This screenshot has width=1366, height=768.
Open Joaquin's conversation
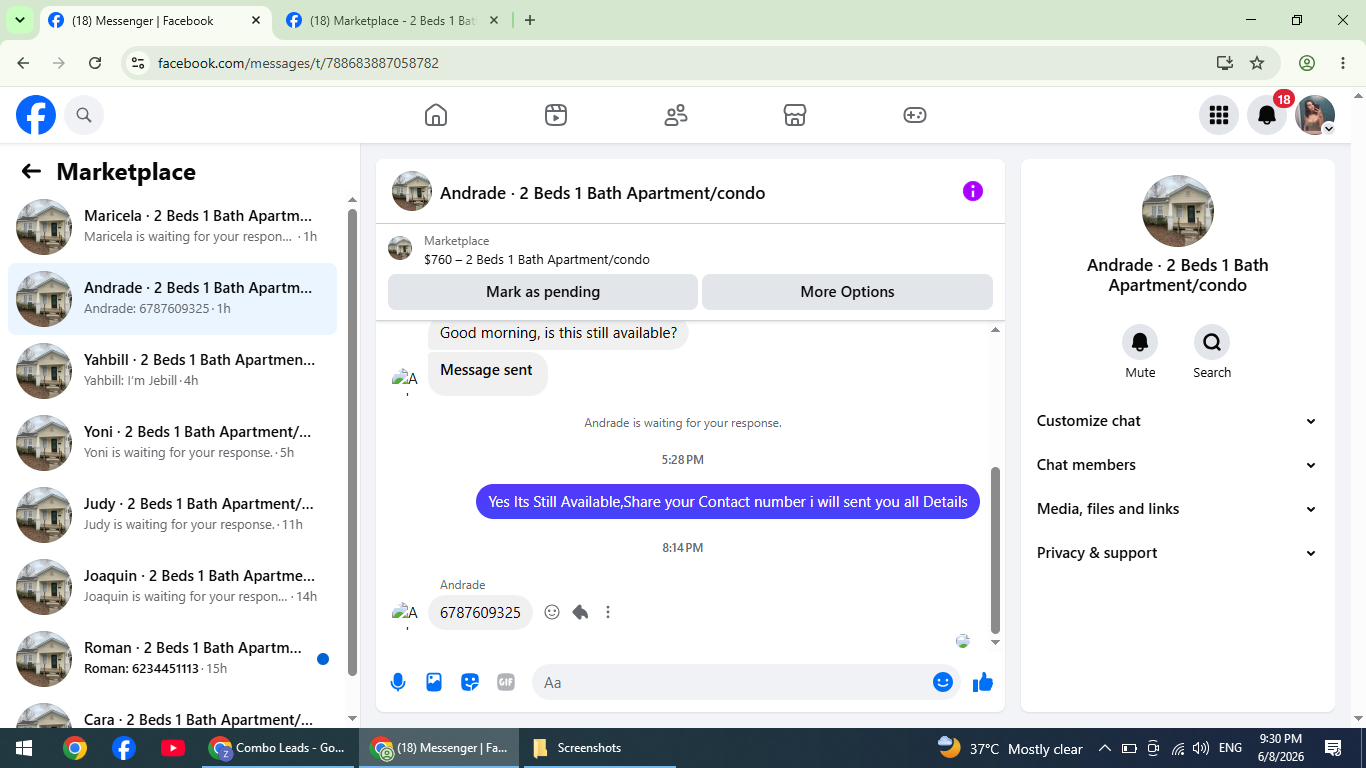[x=172, y=587]
